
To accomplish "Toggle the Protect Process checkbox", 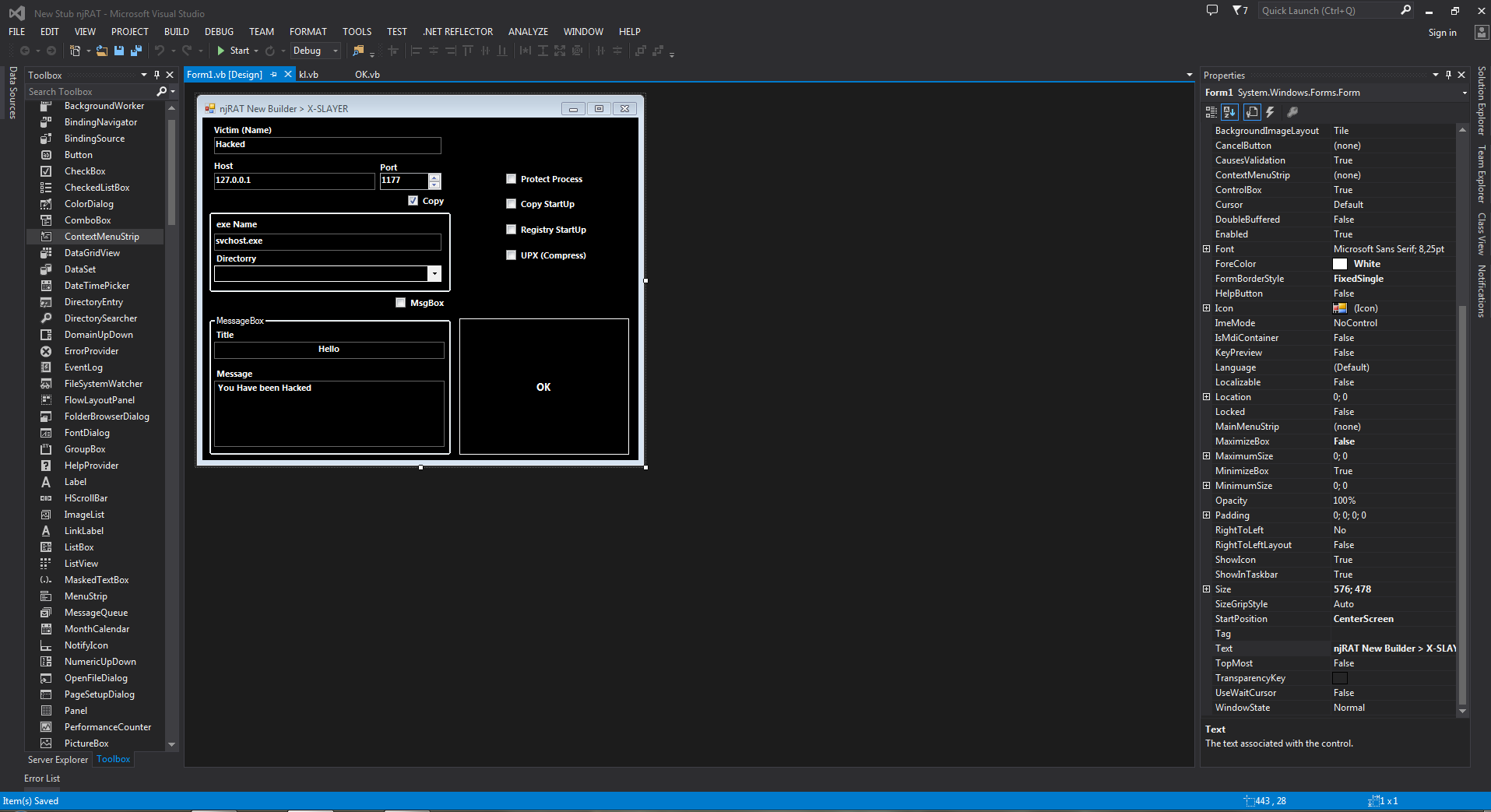I will 511,179.
